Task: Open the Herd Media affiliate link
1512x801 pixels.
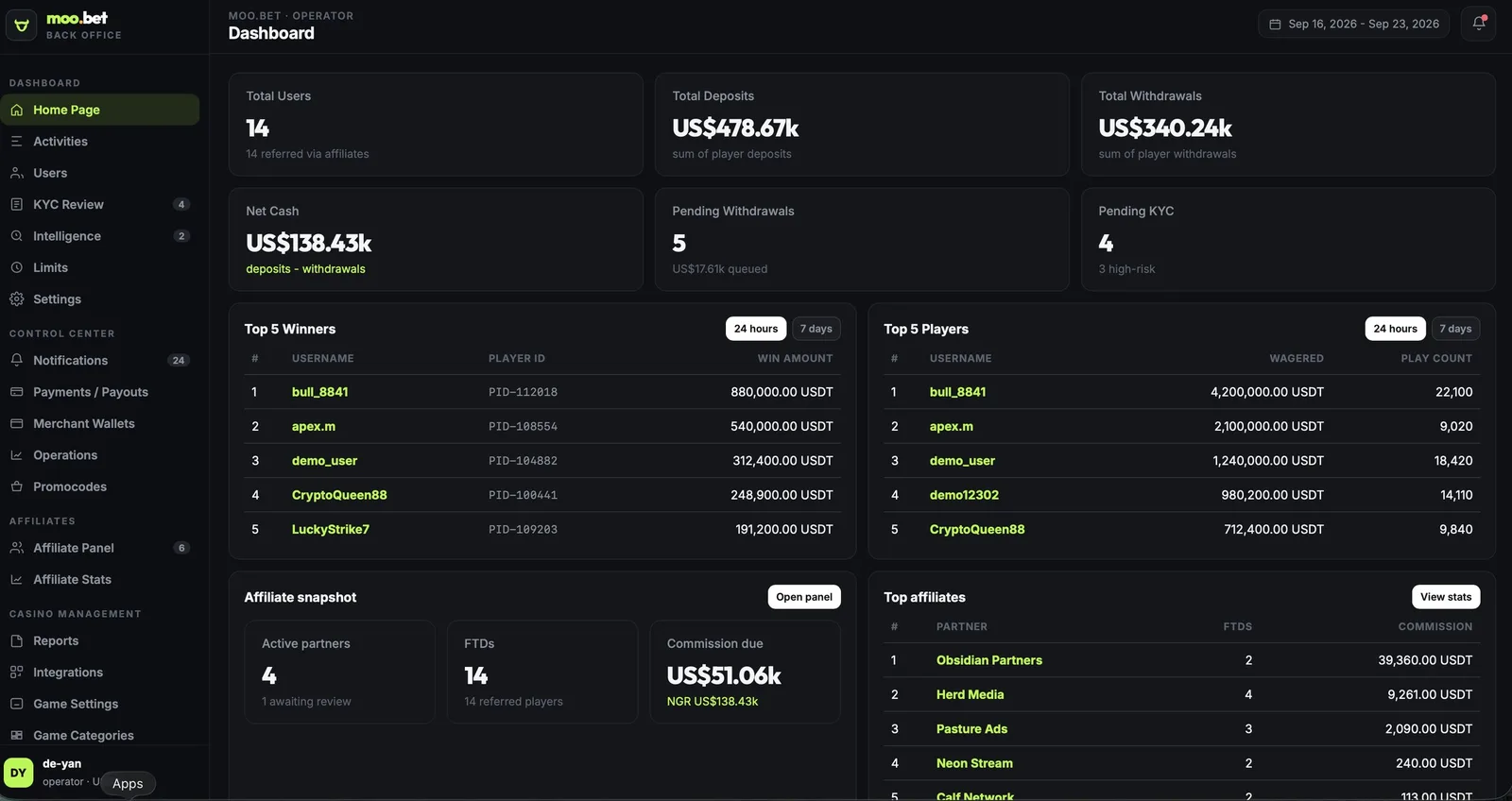Action: click(970, 694)
